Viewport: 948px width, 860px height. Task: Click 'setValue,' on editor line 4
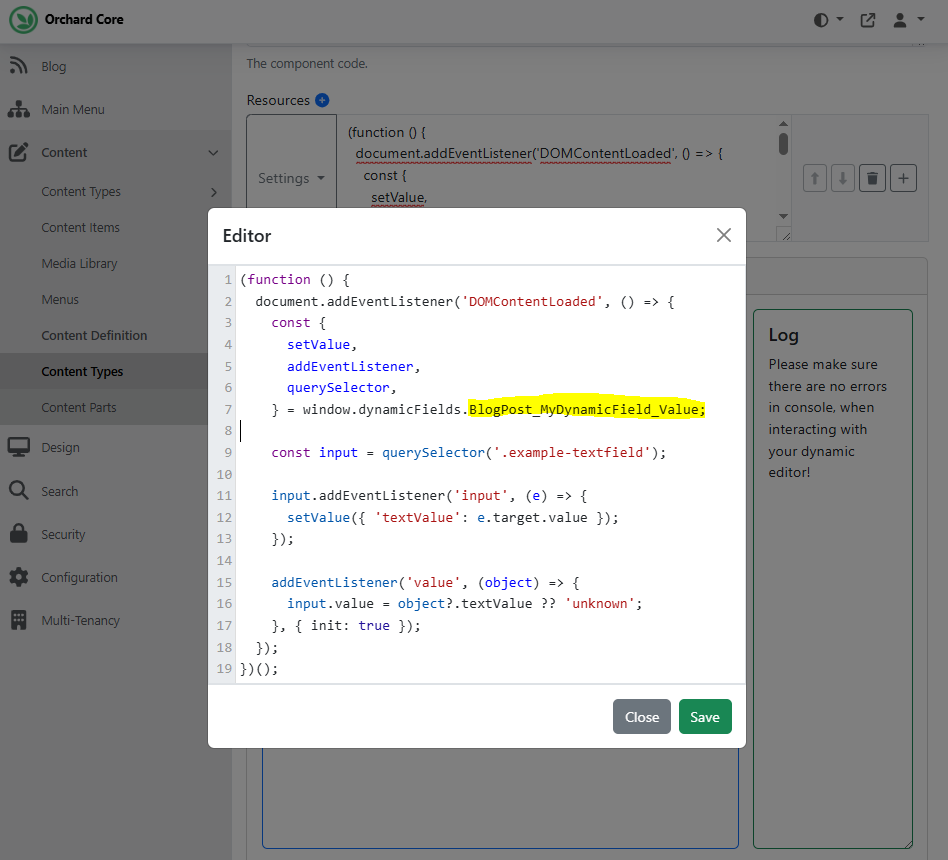click(x=322, y=345)
